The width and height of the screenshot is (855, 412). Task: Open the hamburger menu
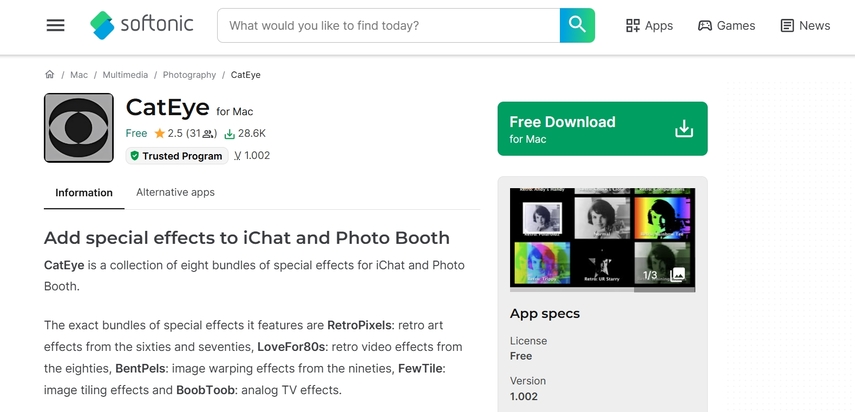[x=56, y=26]
